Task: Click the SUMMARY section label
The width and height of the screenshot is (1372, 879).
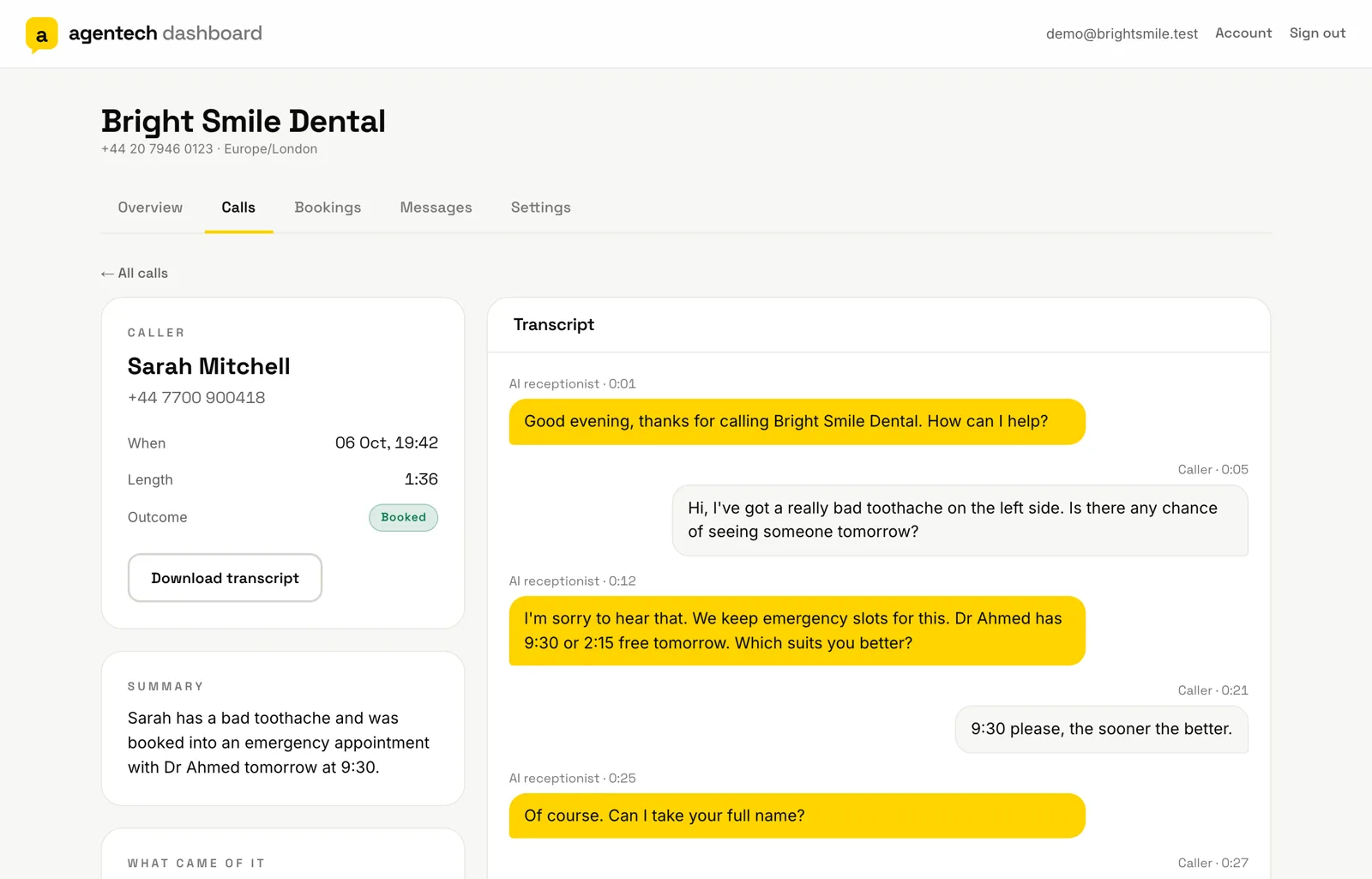Action: pyautogui.click(x=165, y=687)
